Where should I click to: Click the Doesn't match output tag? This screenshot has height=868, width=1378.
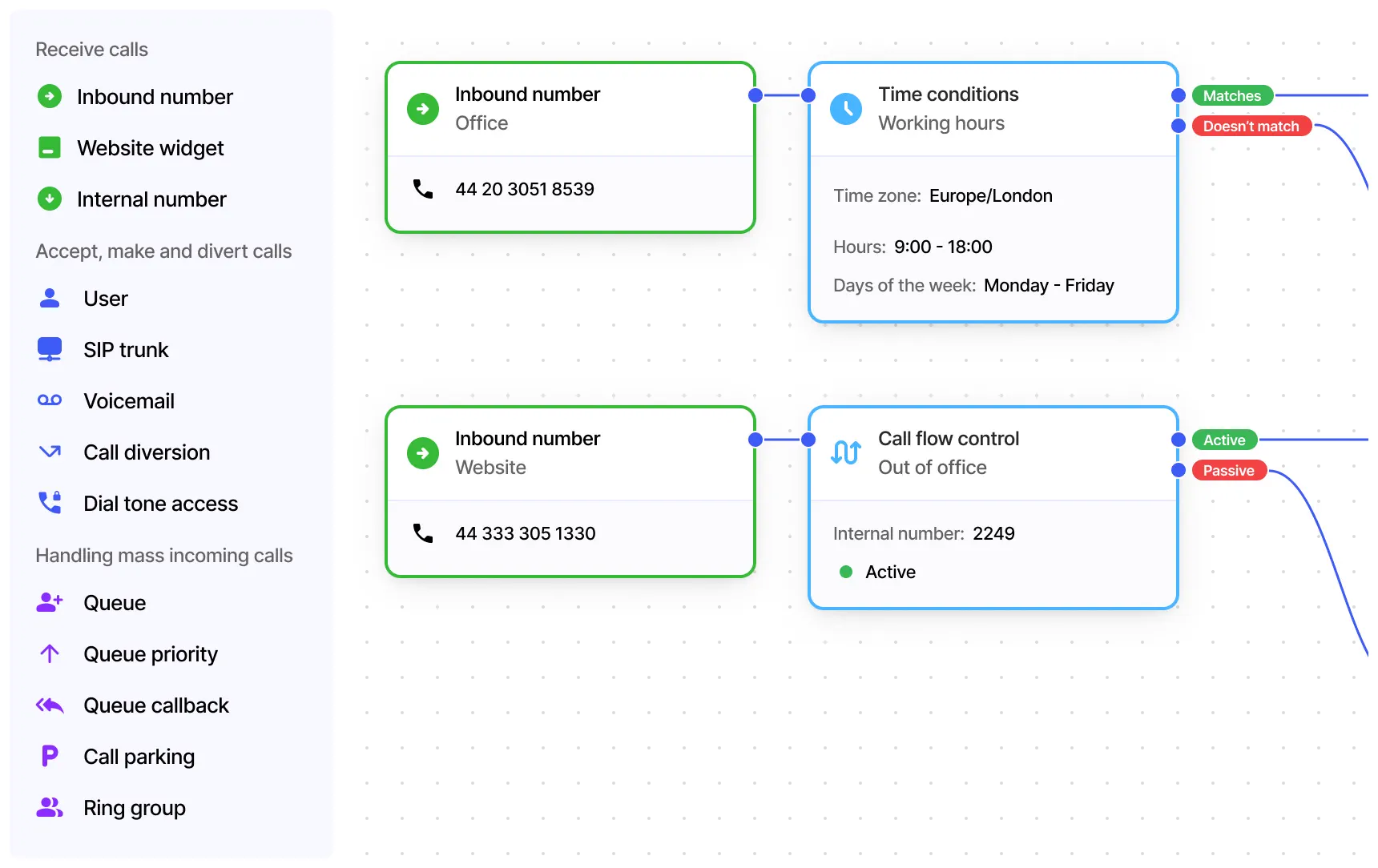(1251, 127)
